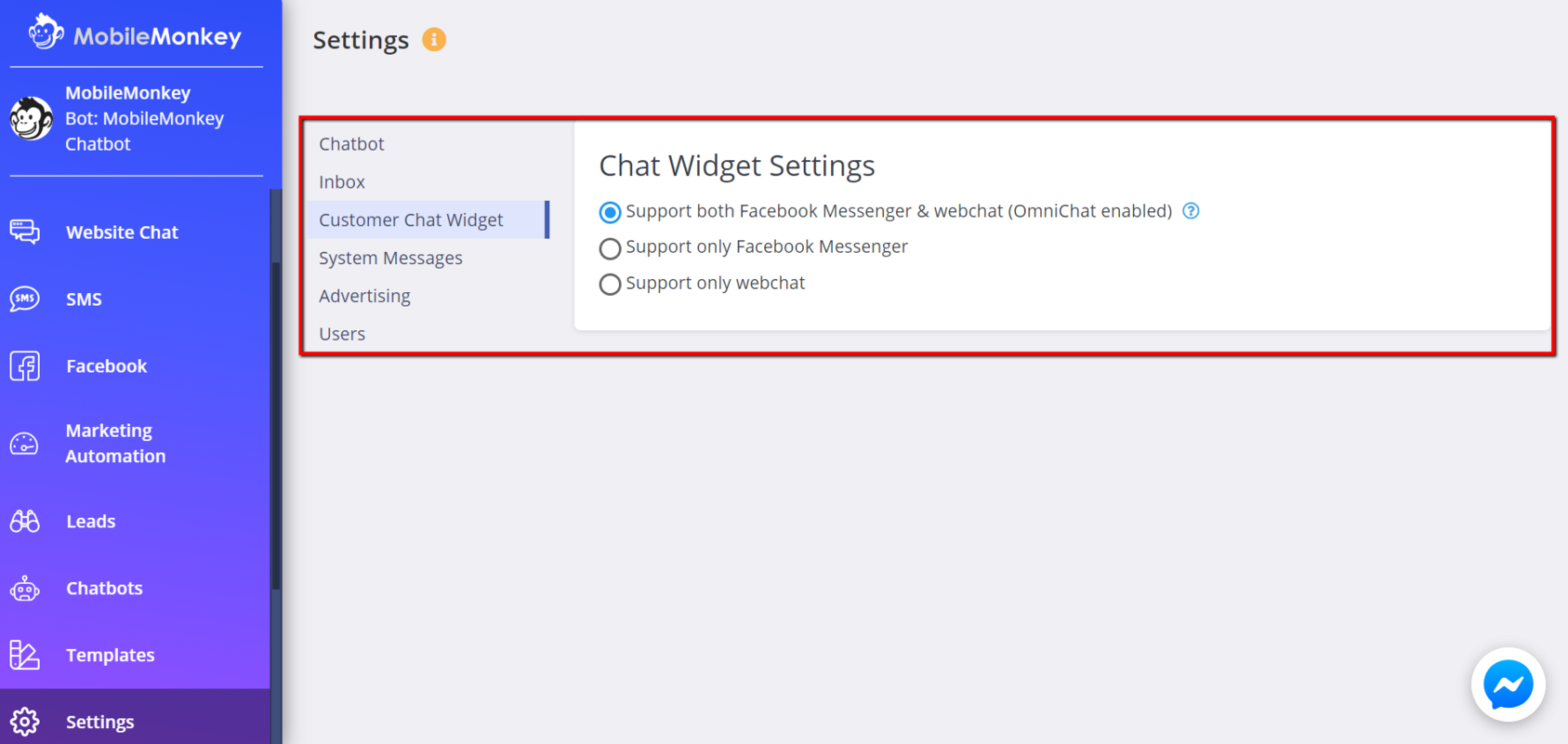Enable 'Support both Facebook Messenger & webchat'

click(x=610, y=212)
